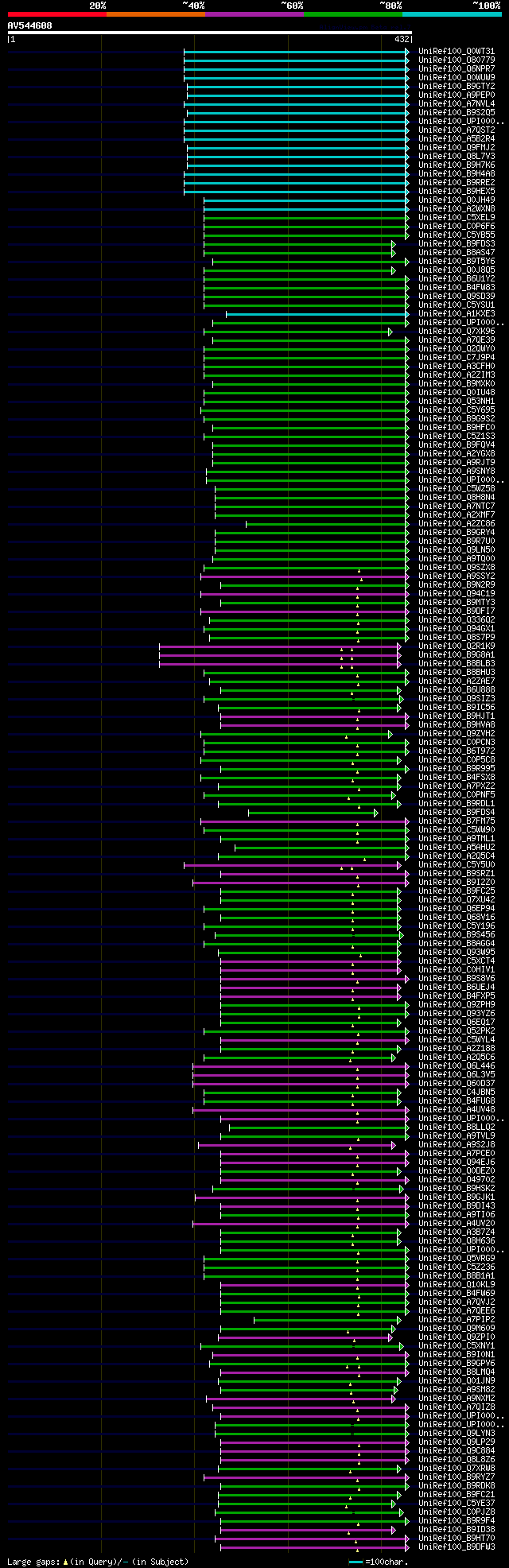Open hit UniRef100_Q94C19
The height and width of the screenshot is (1568, 509).
(x=457, y=594)
